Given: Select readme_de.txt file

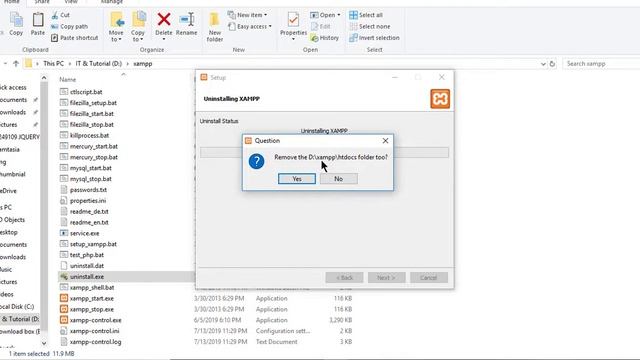Looking at the screenshot, I should 89,211.
